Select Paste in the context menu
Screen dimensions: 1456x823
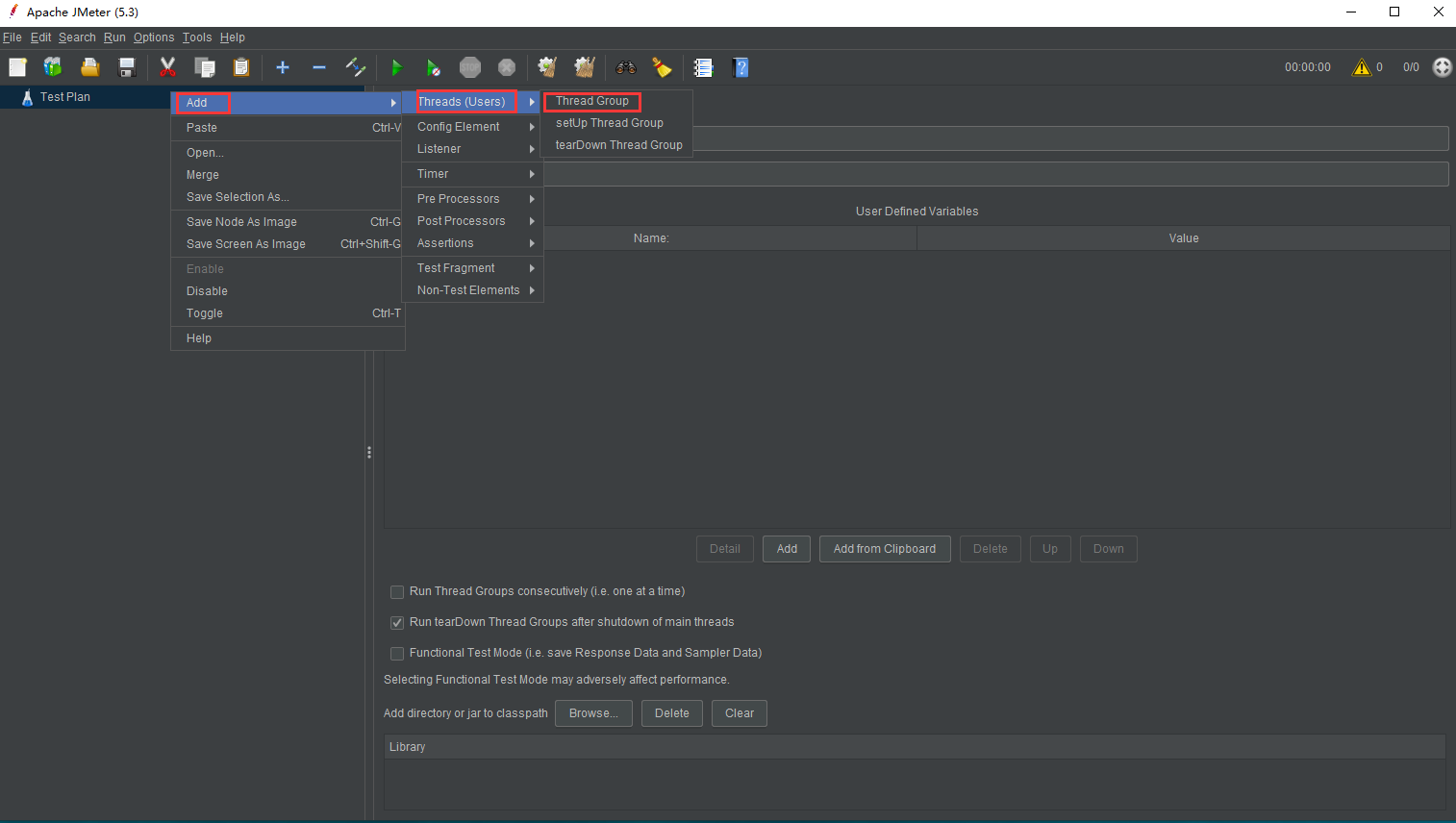click(288, 128)
